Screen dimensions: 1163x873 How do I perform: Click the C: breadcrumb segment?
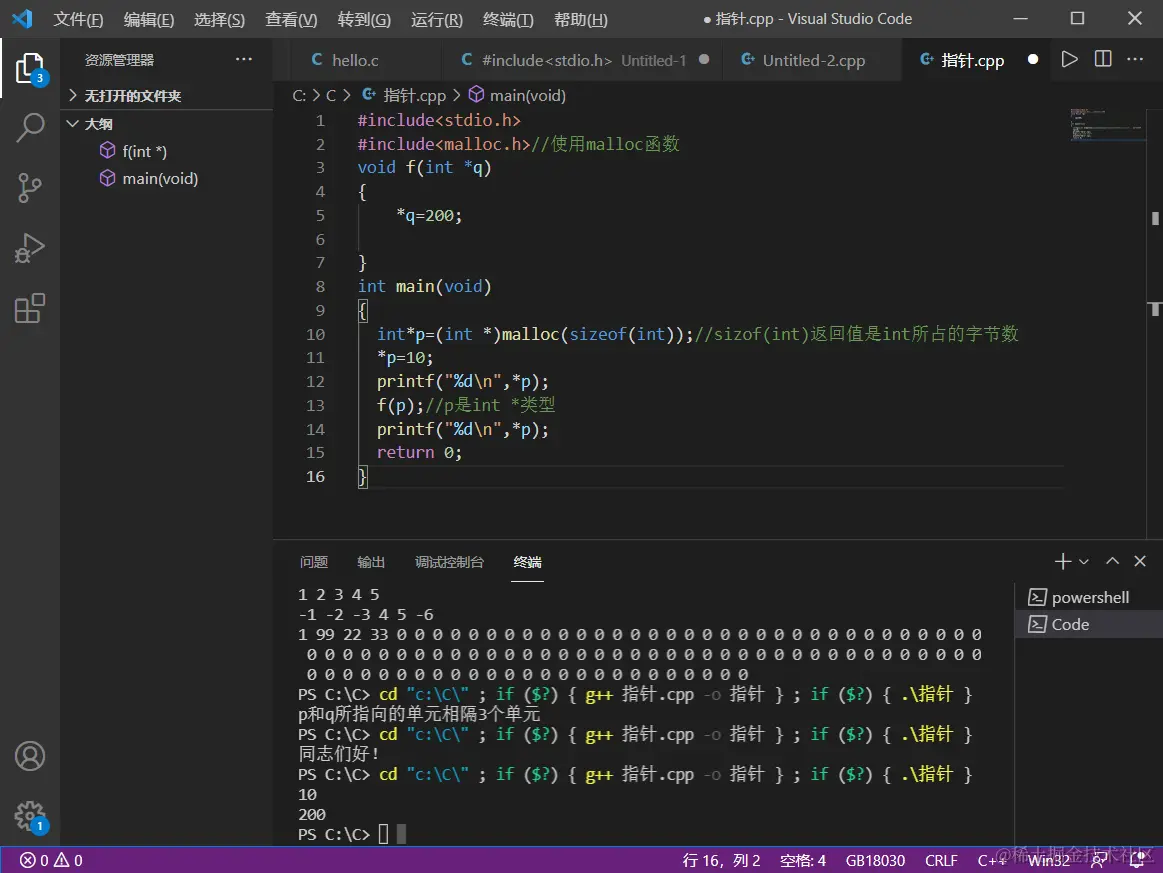click(299, 95)
